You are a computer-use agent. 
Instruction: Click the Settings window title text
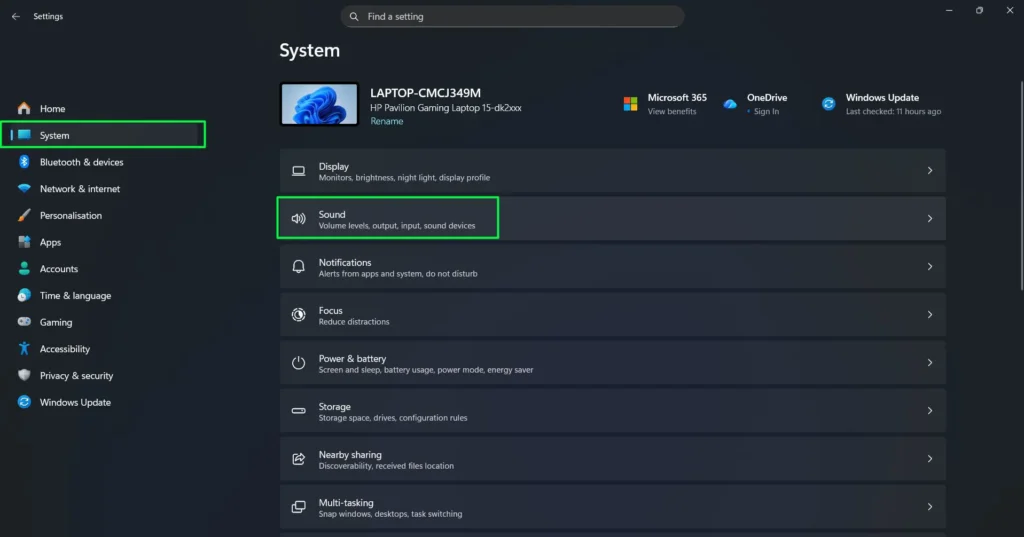[48, 16]
